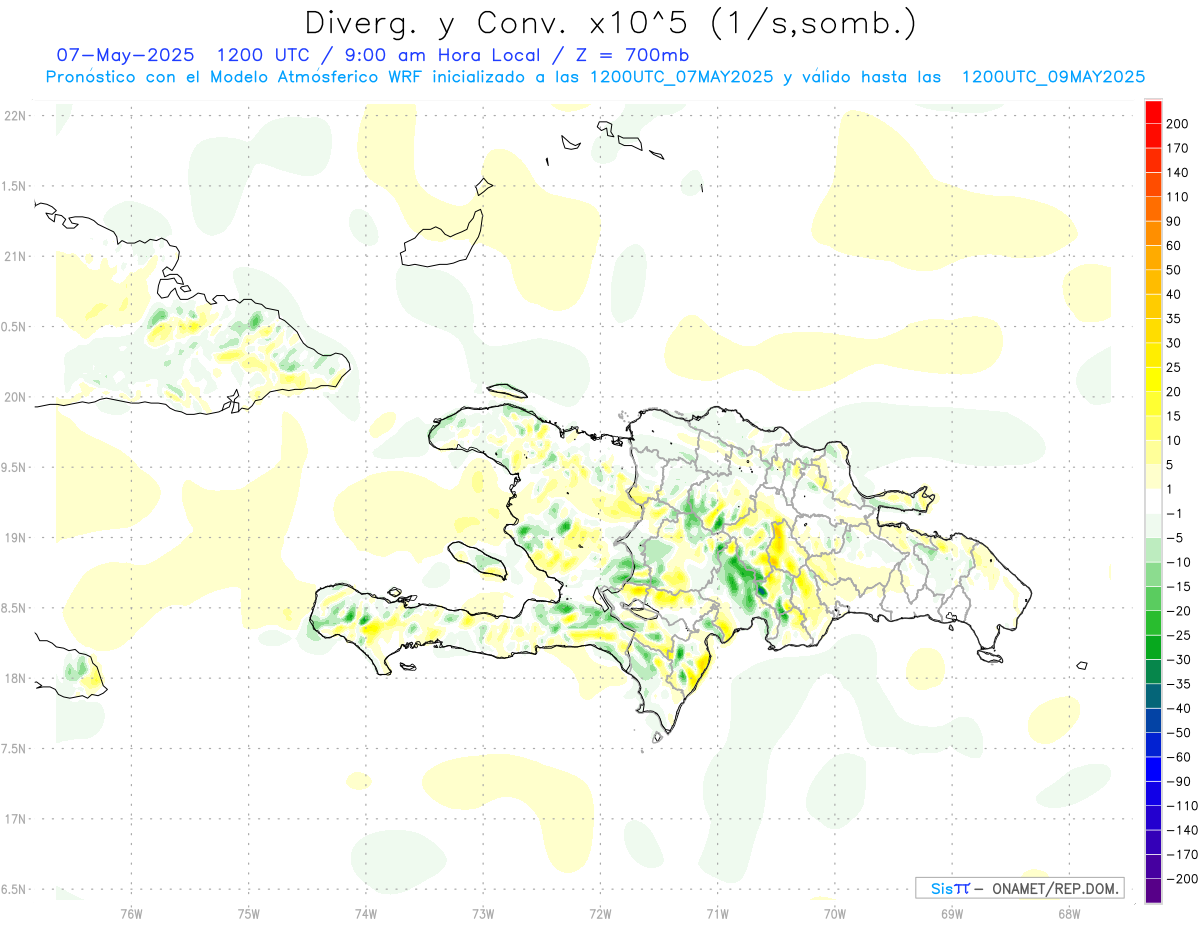
Task: Click the '9.5N' latitude label
Action: pos(15,467)
